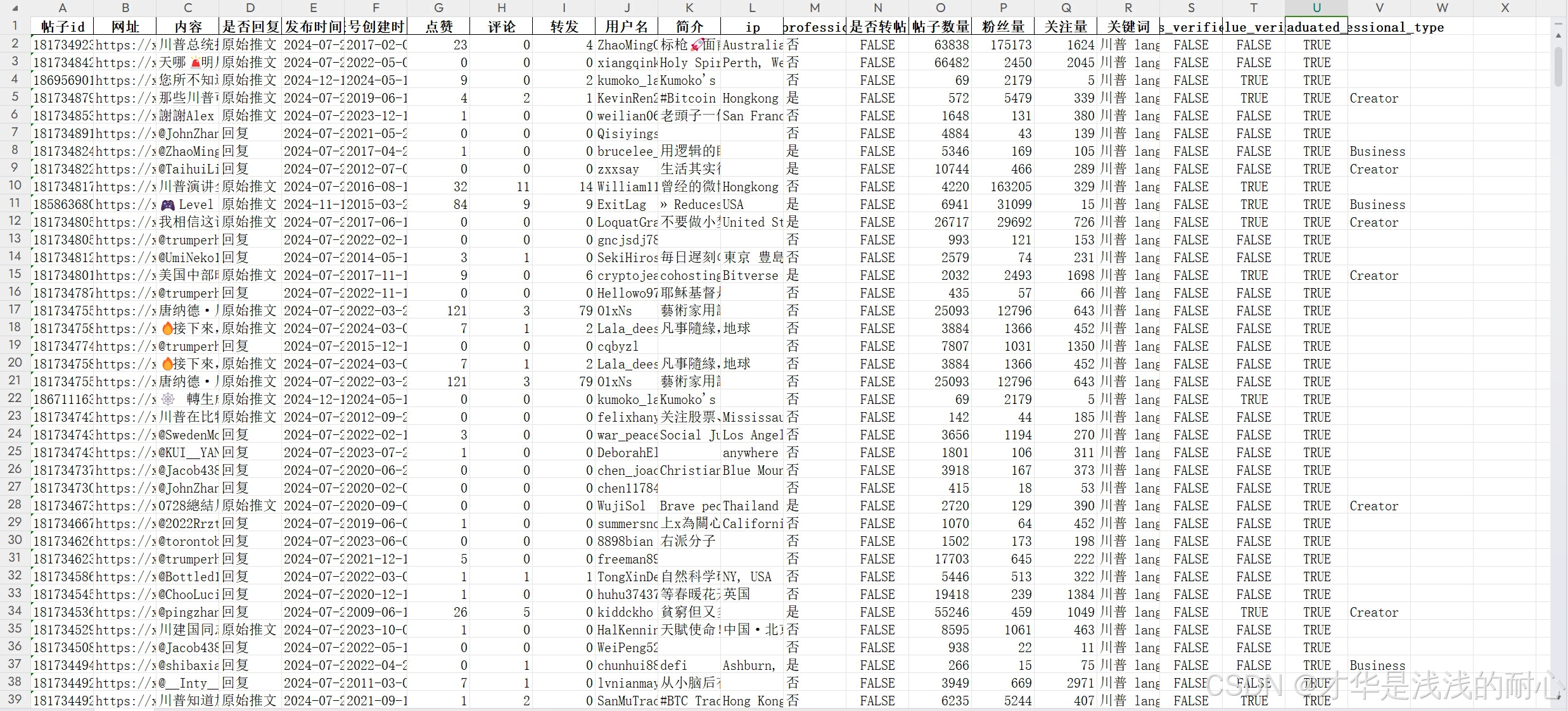Click the 粉丝量 header cell
Viewport: 1568px width, 711px height.
(x=1003, y=27)
